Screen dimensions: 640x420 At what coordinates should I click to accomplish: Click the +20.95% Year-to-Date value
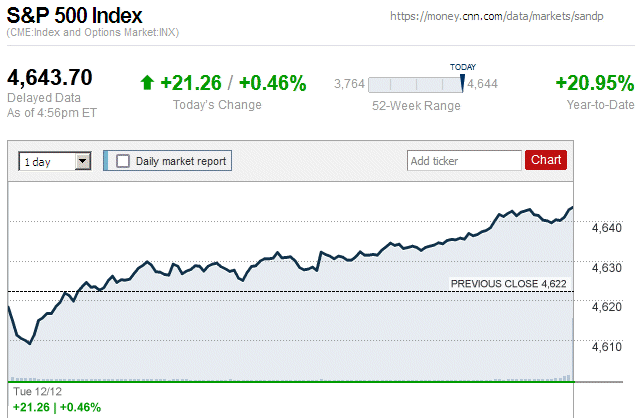tap(594, 83)
